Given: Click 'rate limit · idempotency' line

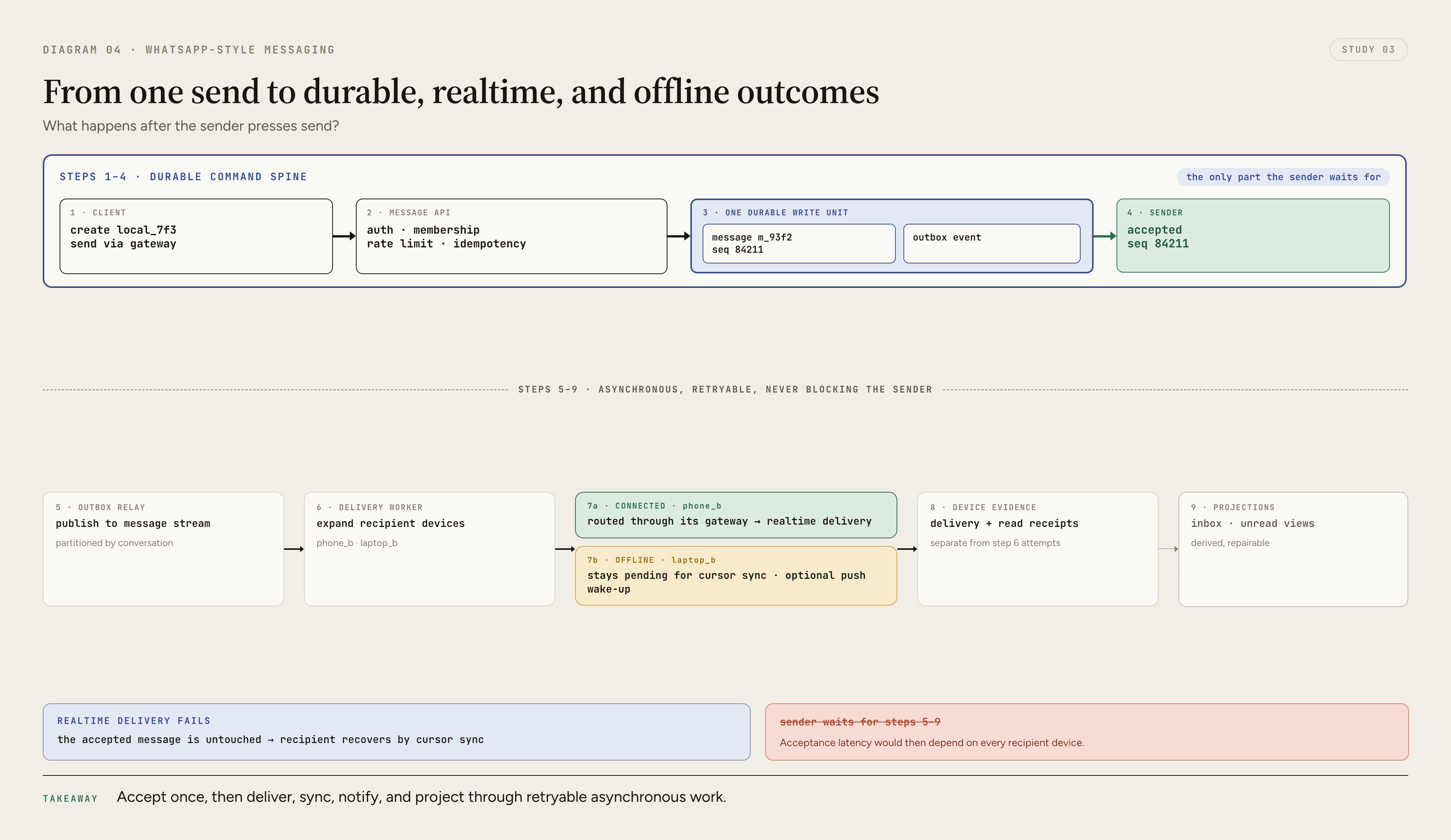Looking at the screenshot, I should [x=446, y=244].
